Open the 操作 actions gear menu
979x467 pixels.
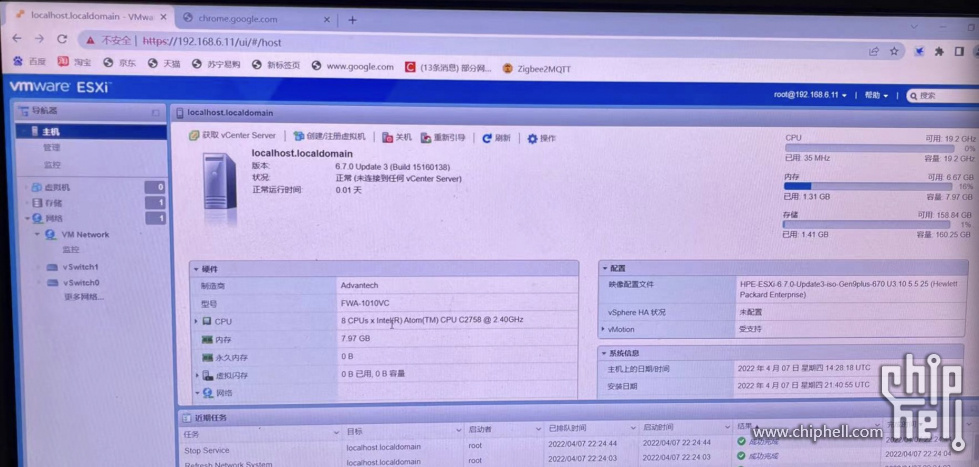coord(541,139)
